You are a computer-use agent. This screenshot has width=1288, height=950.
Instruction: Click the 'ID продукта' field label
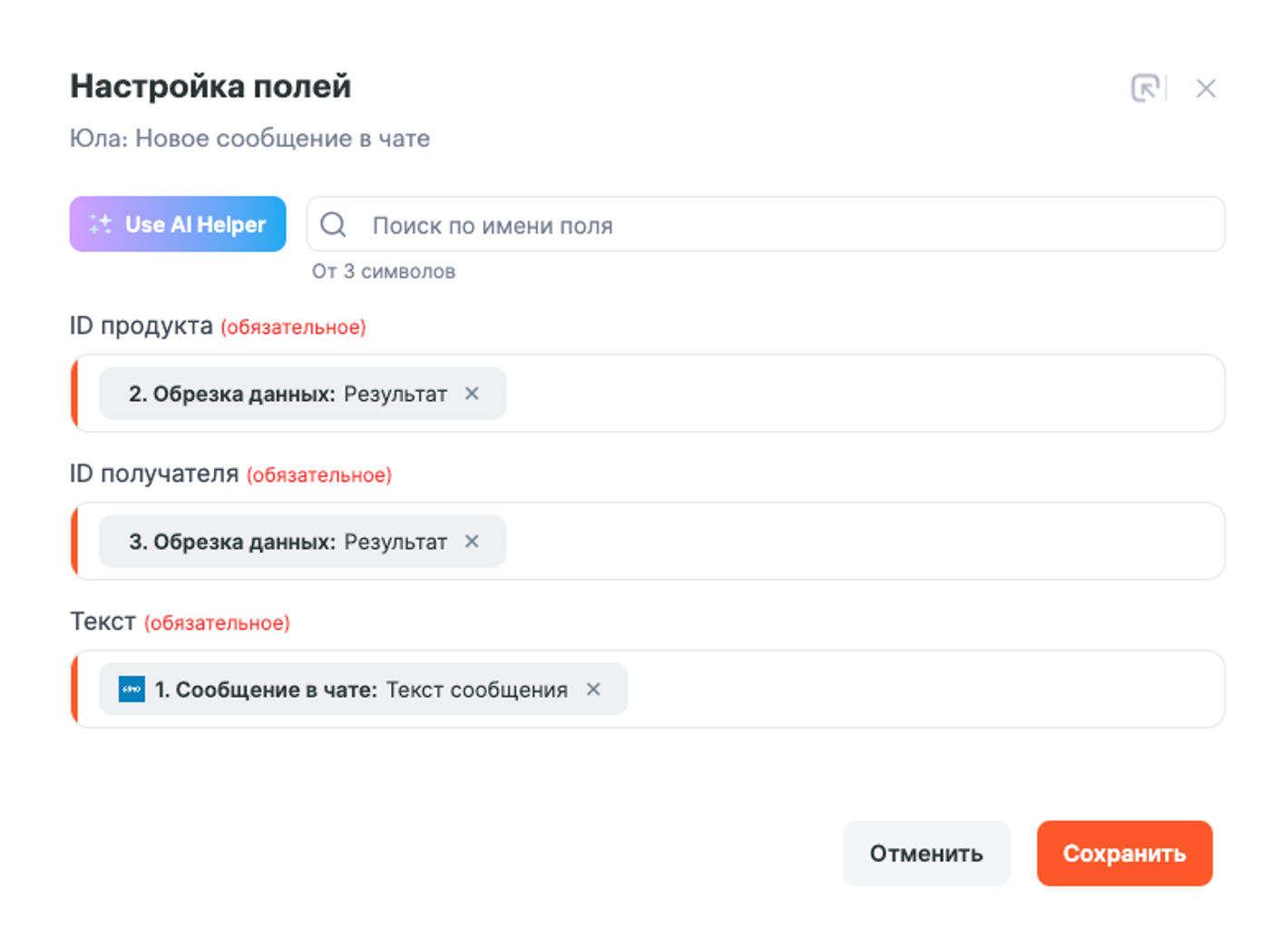click(x=141, y=326)
